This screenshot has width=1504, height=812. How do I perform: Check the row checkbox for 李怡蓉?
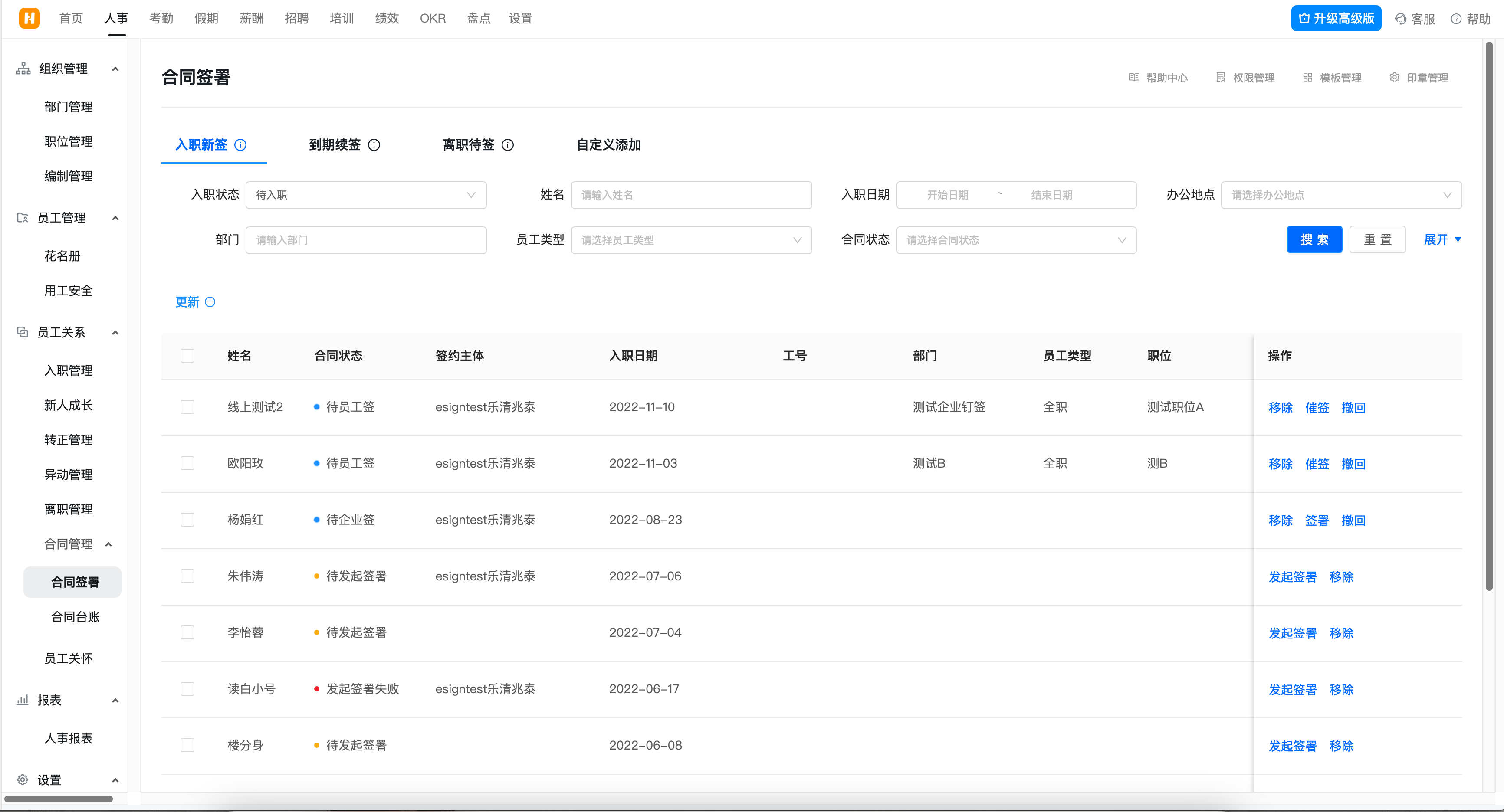(187, 633)
